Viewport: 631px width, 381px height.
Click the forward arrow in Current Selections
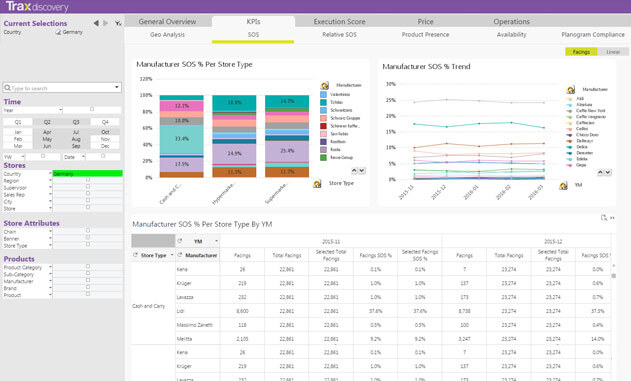106,23
